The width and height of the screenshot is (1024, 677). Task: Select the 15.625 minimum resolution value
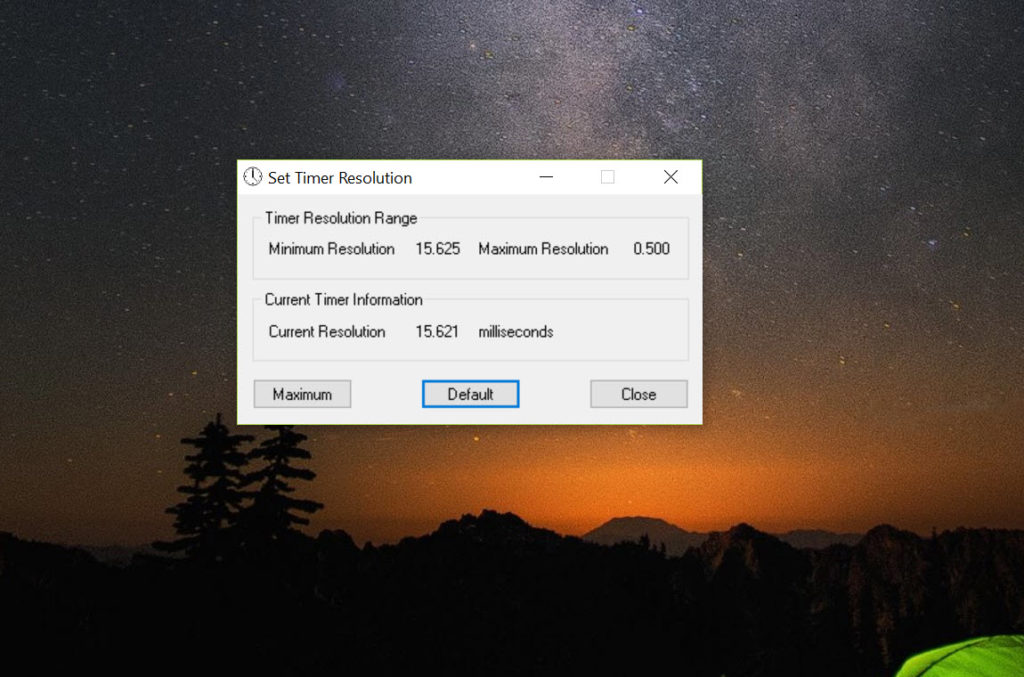pyautogui.click(x=438, y=249)
